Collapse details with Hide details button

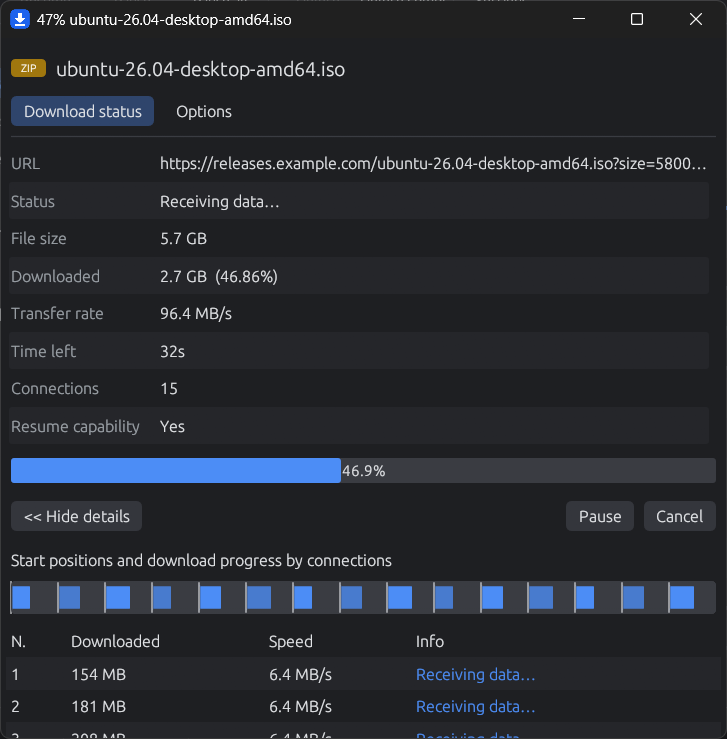click(76, 516)
